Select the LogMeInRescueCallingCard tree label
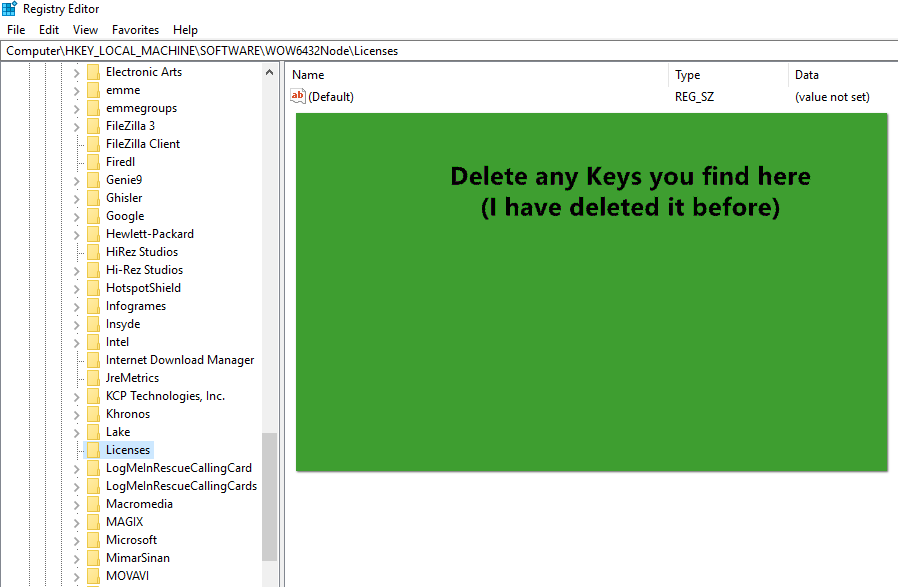Image resolution: width=898 pixels, height=587 pixels. click(x=179, y=468)
